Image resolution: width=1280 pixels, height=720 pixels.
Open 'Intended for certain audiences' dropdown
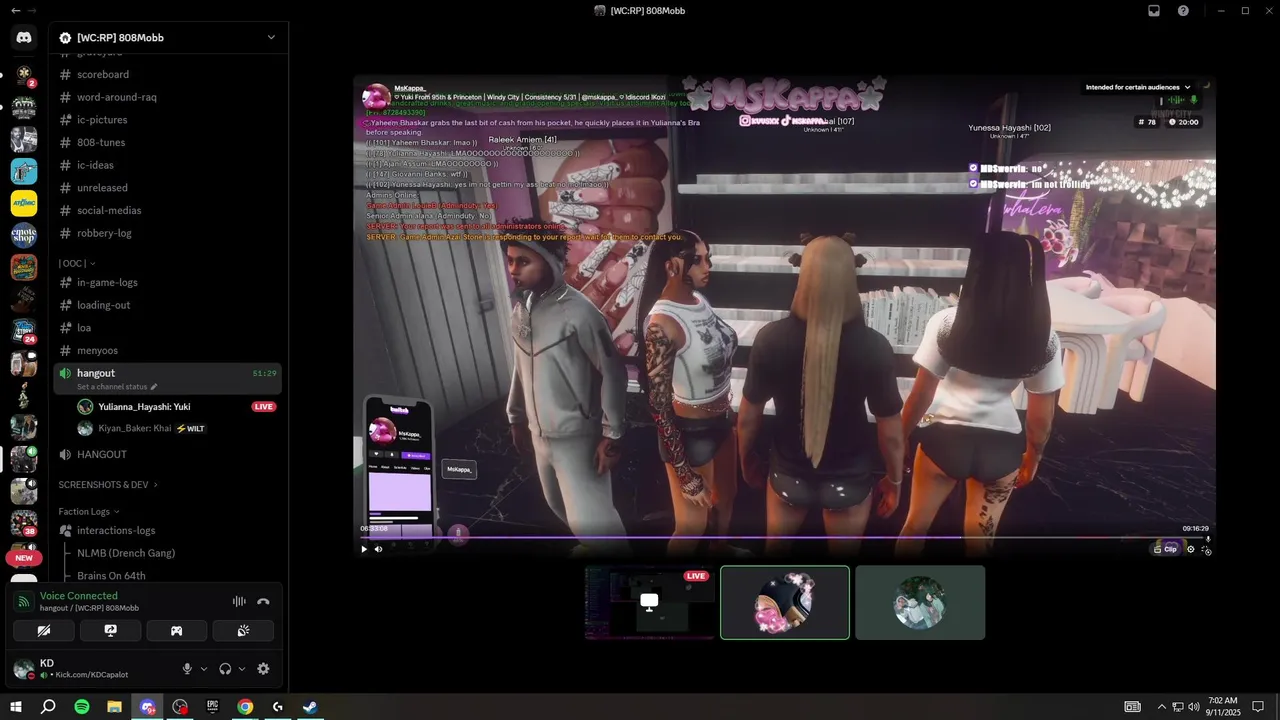1138,87
